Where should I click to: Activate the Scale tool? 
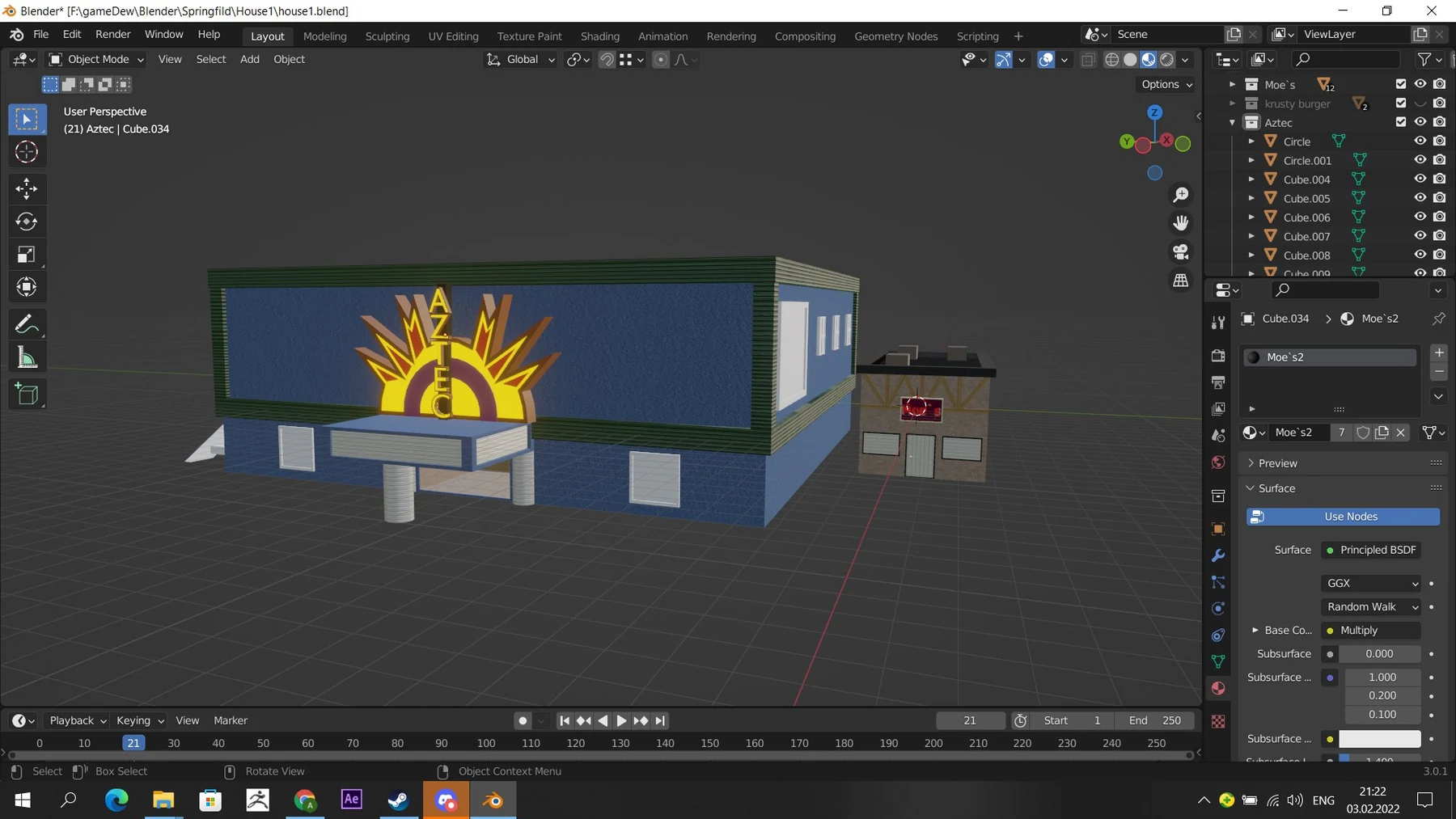[27, 255]
